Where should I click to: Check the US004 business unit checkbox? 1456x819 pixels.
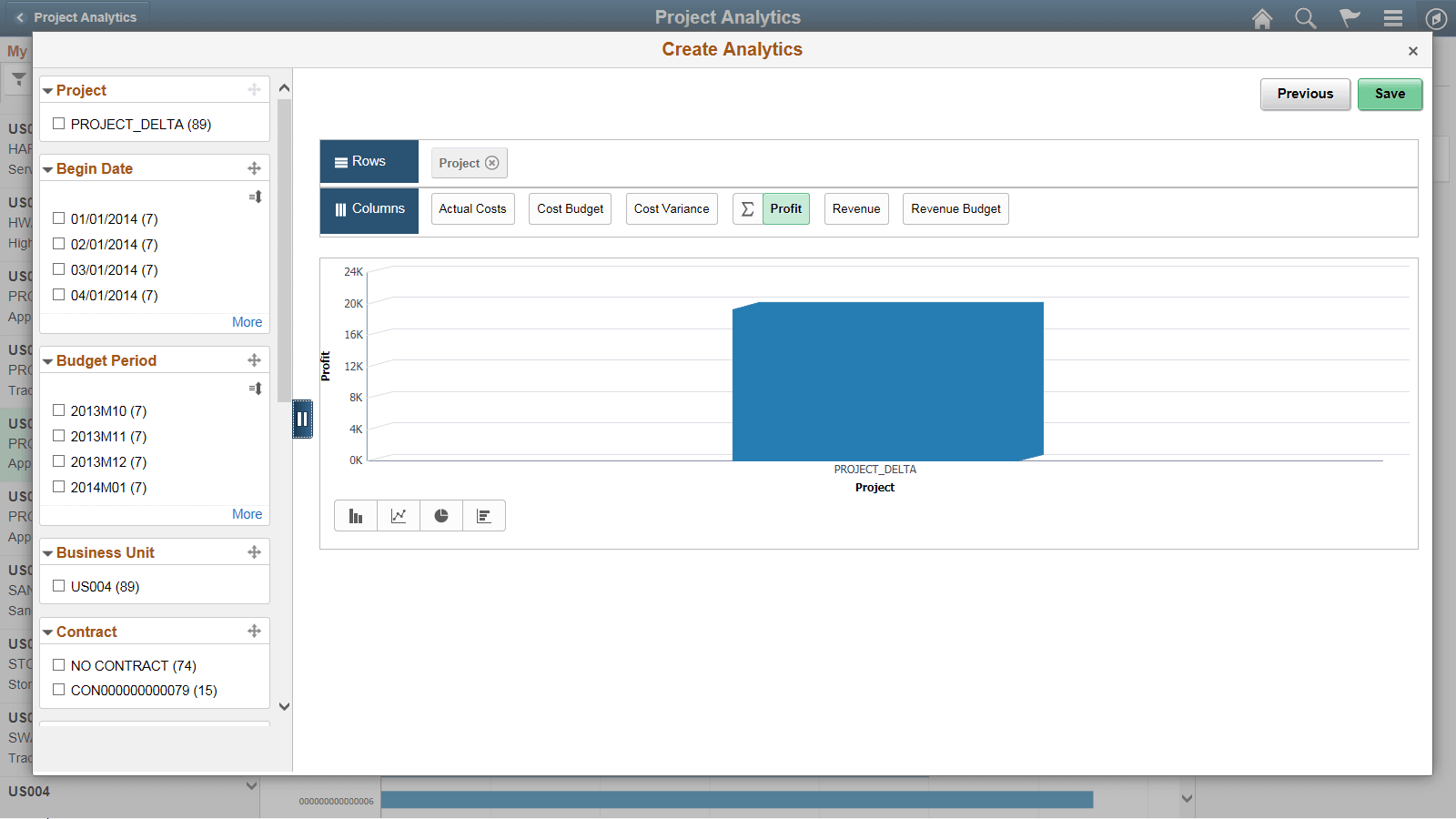click(x=59, y=586)
